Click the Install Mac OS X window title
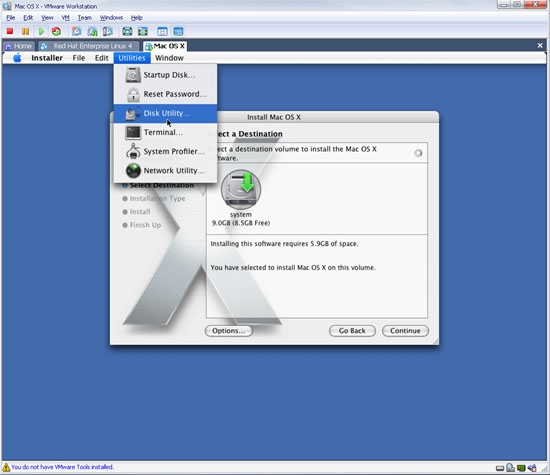Viewport: 550px width, 475px height. pos(274,117)
